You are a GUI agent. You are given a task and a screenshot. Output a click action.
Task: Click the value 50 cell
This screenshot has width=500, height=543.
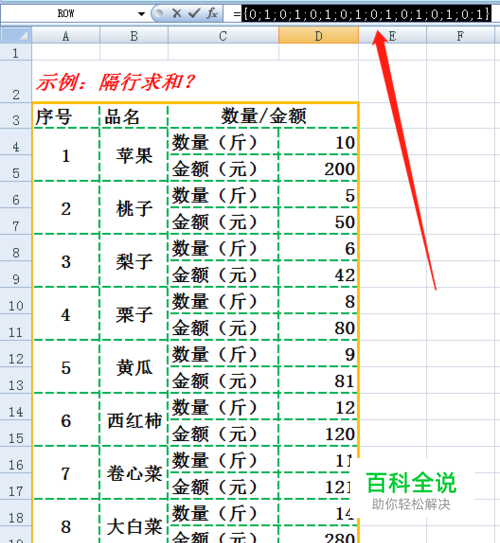[318, 222]
